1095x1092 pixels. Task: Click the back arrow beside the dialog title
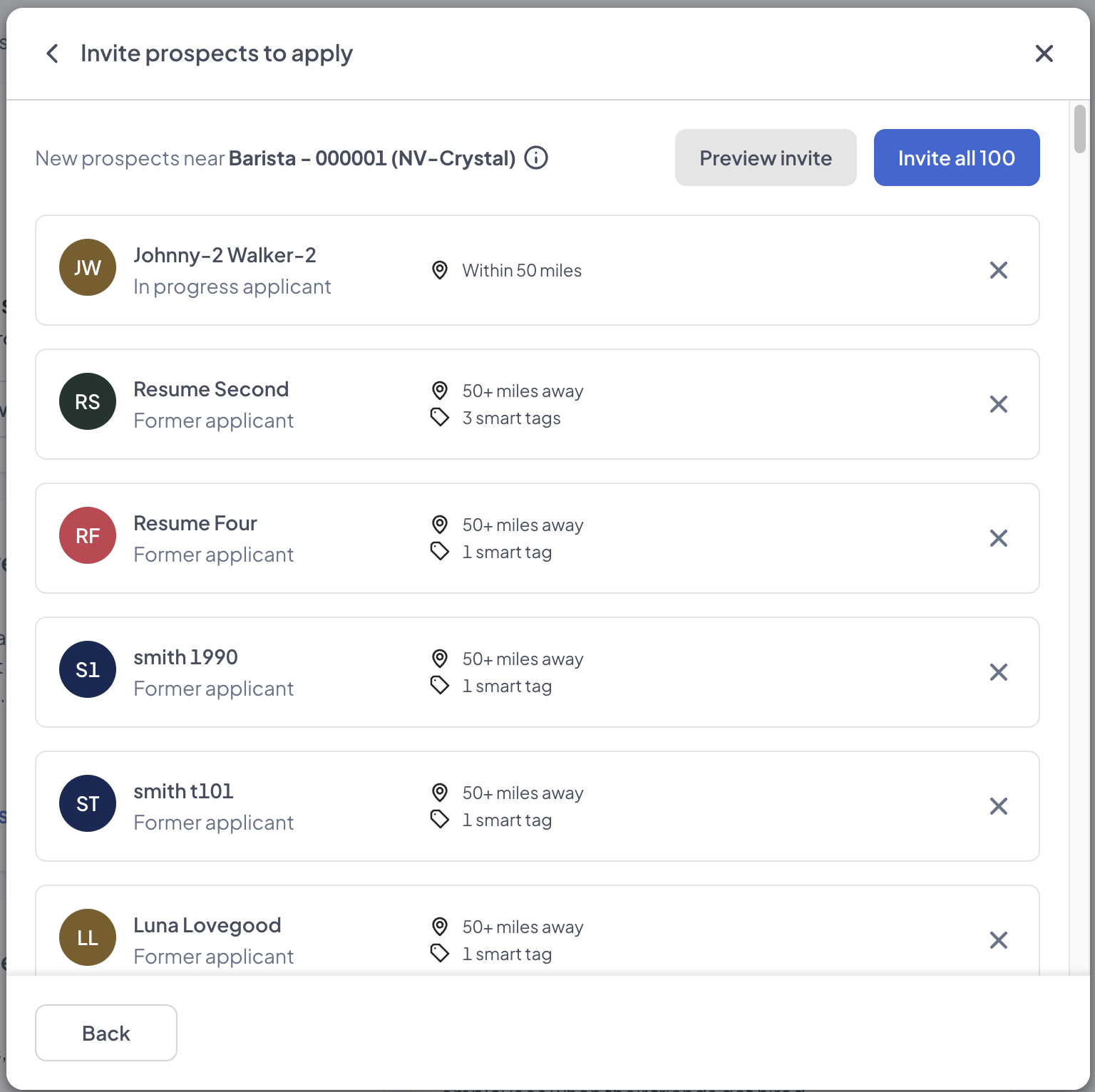click(x=52, y=53)
